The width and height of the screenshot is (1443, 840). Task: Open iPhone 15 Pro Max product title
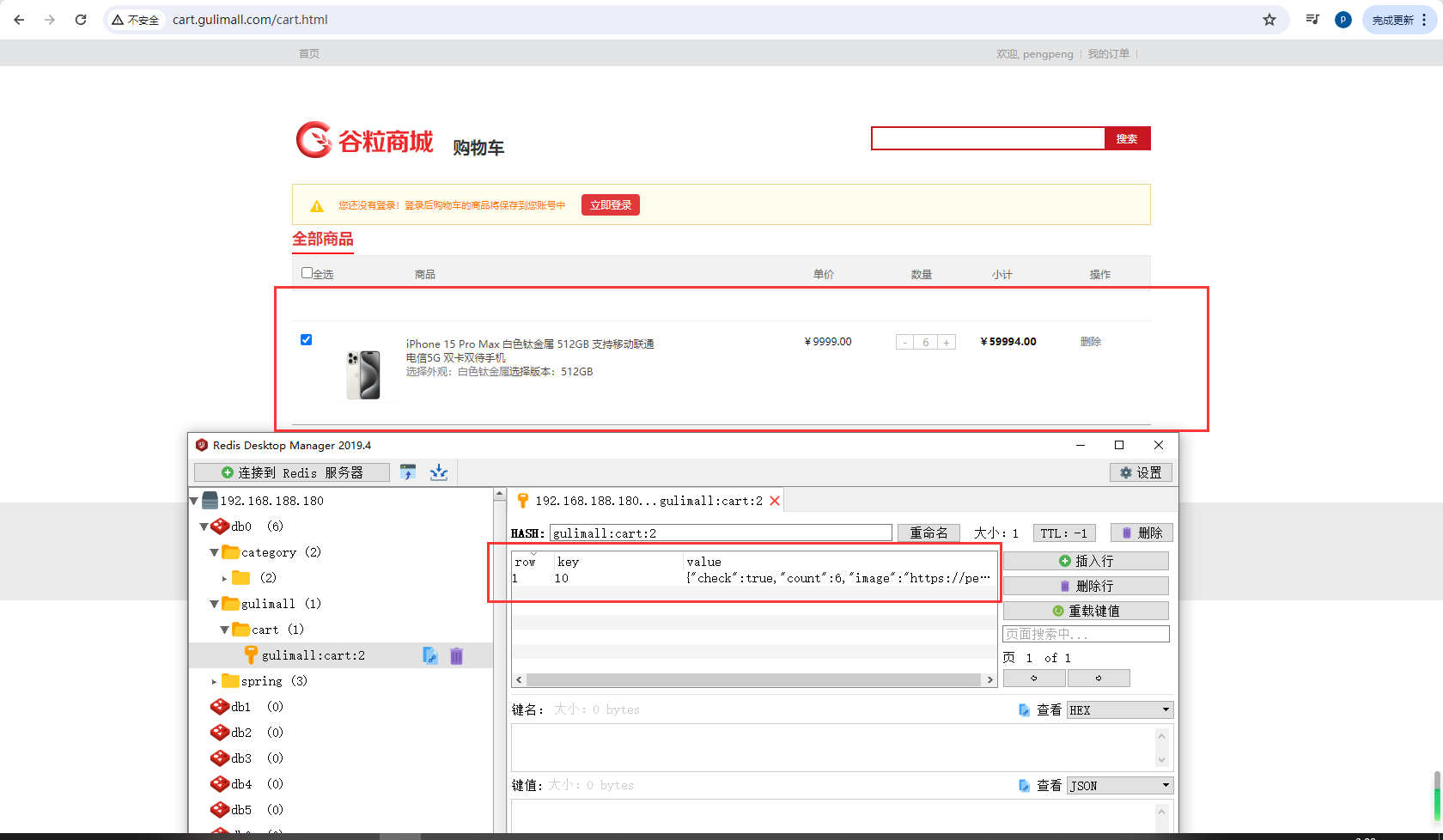[x=530, y=350]
